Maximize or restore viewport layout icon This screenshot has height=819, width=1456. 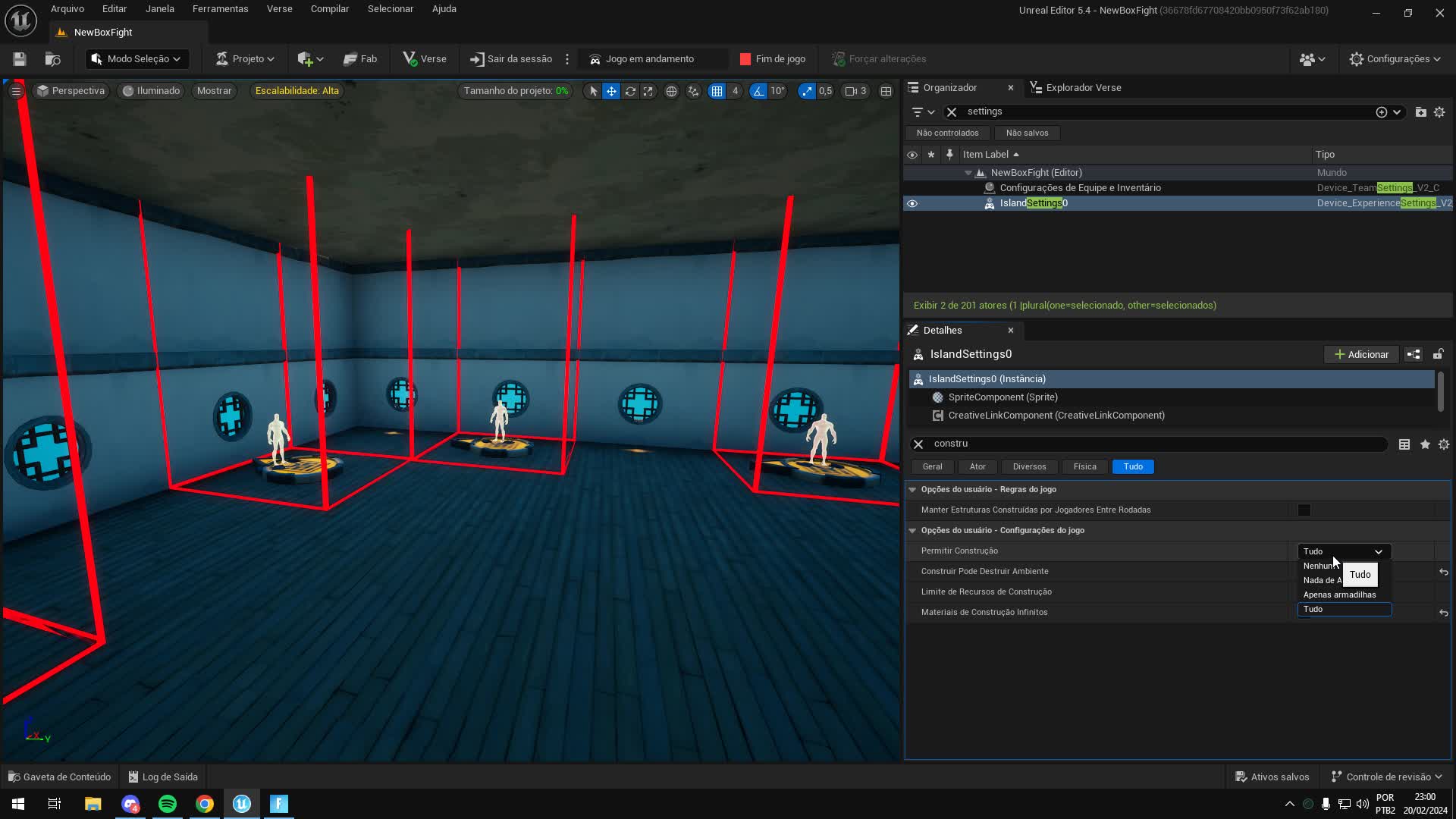(886, 91)
